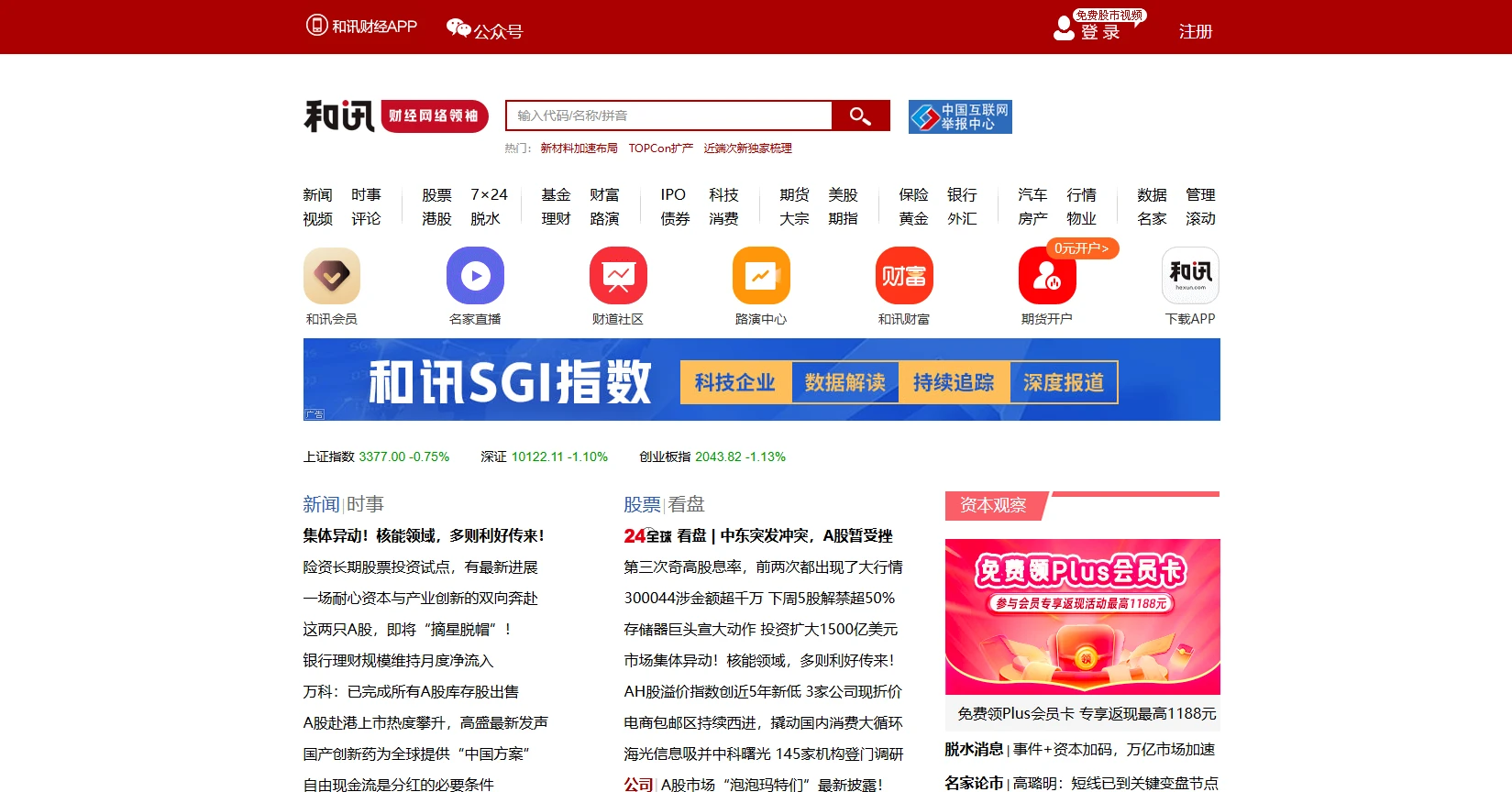Click into the stock code search field
The width and height of the screenshot is (1512, 792).
click(668, 115)
